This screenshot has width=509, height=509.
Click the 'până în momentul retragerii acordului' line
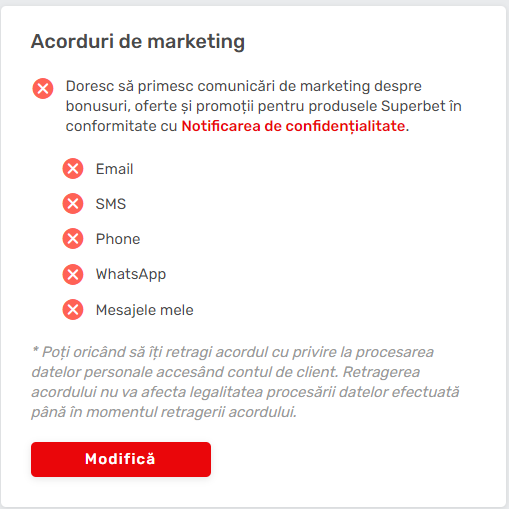click(164, 412)
